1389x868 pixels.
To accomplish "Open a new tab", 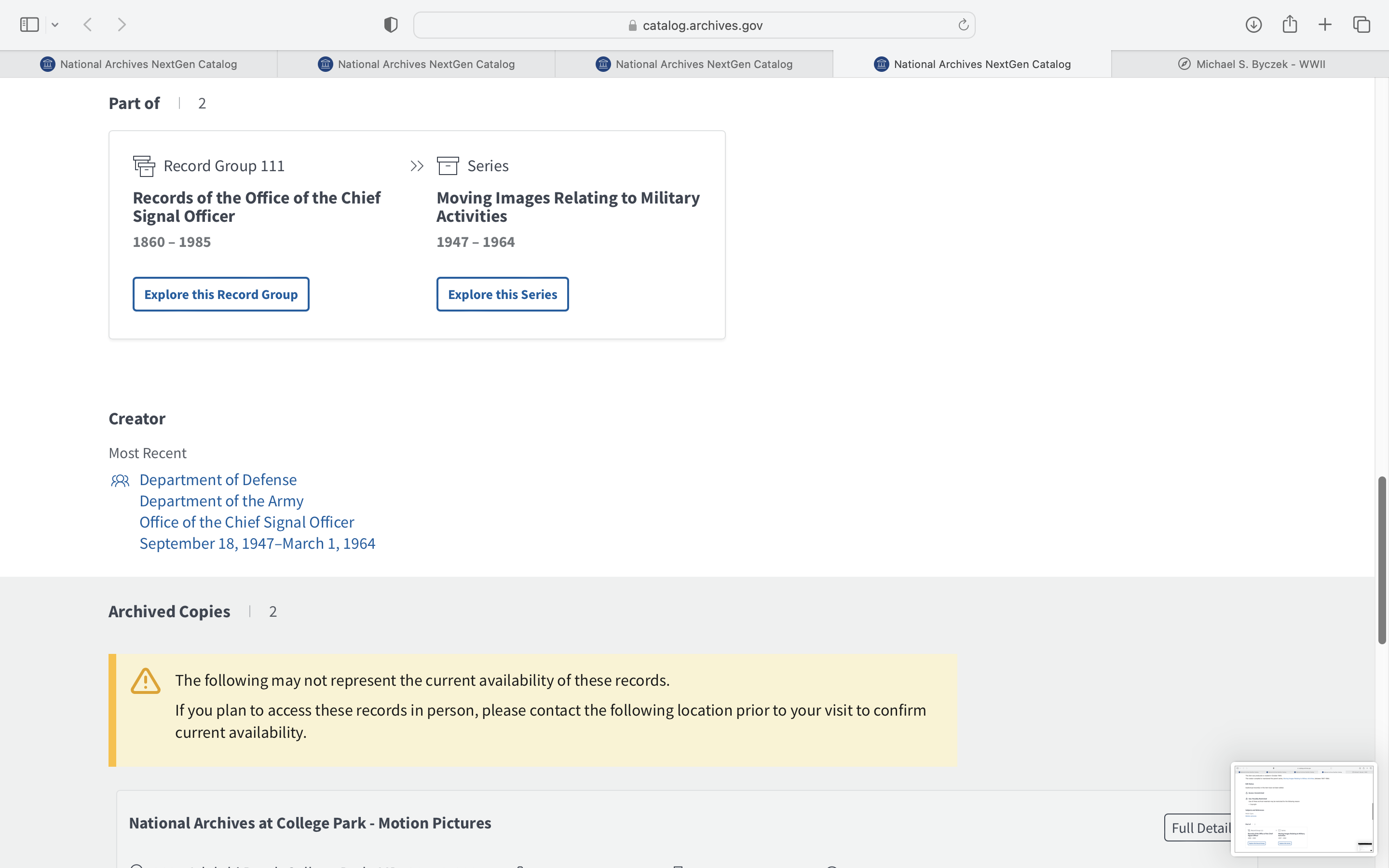I will click(1325, 25).
